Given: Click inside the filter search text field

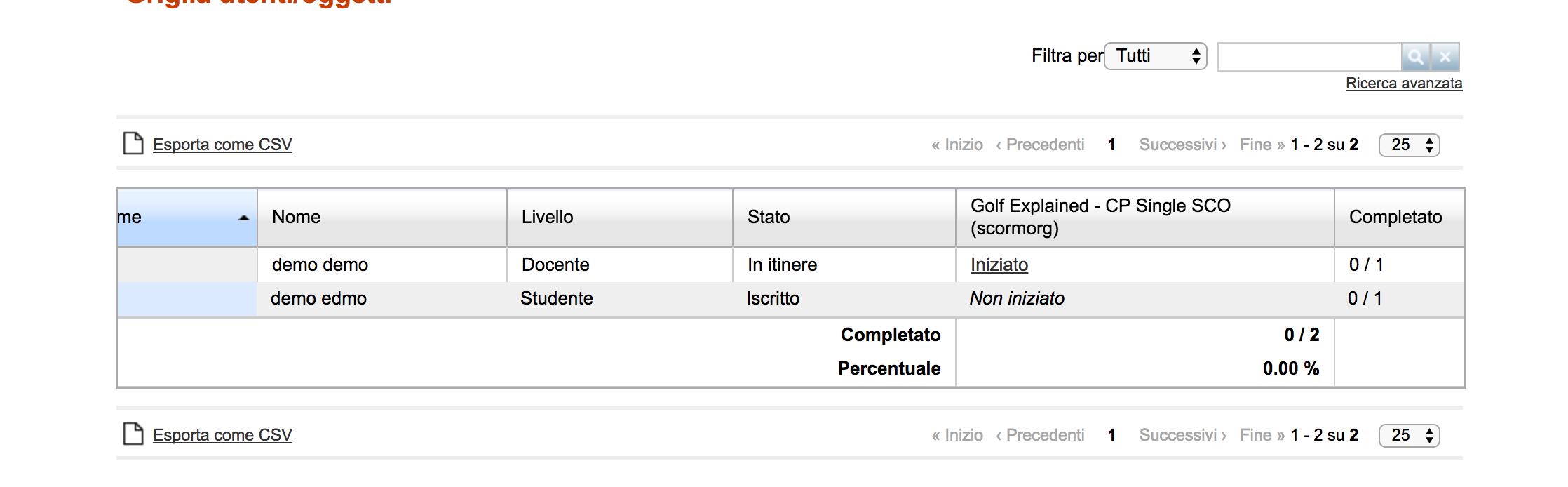Looking at the screenshot, I should click(x=1309, y=57).
